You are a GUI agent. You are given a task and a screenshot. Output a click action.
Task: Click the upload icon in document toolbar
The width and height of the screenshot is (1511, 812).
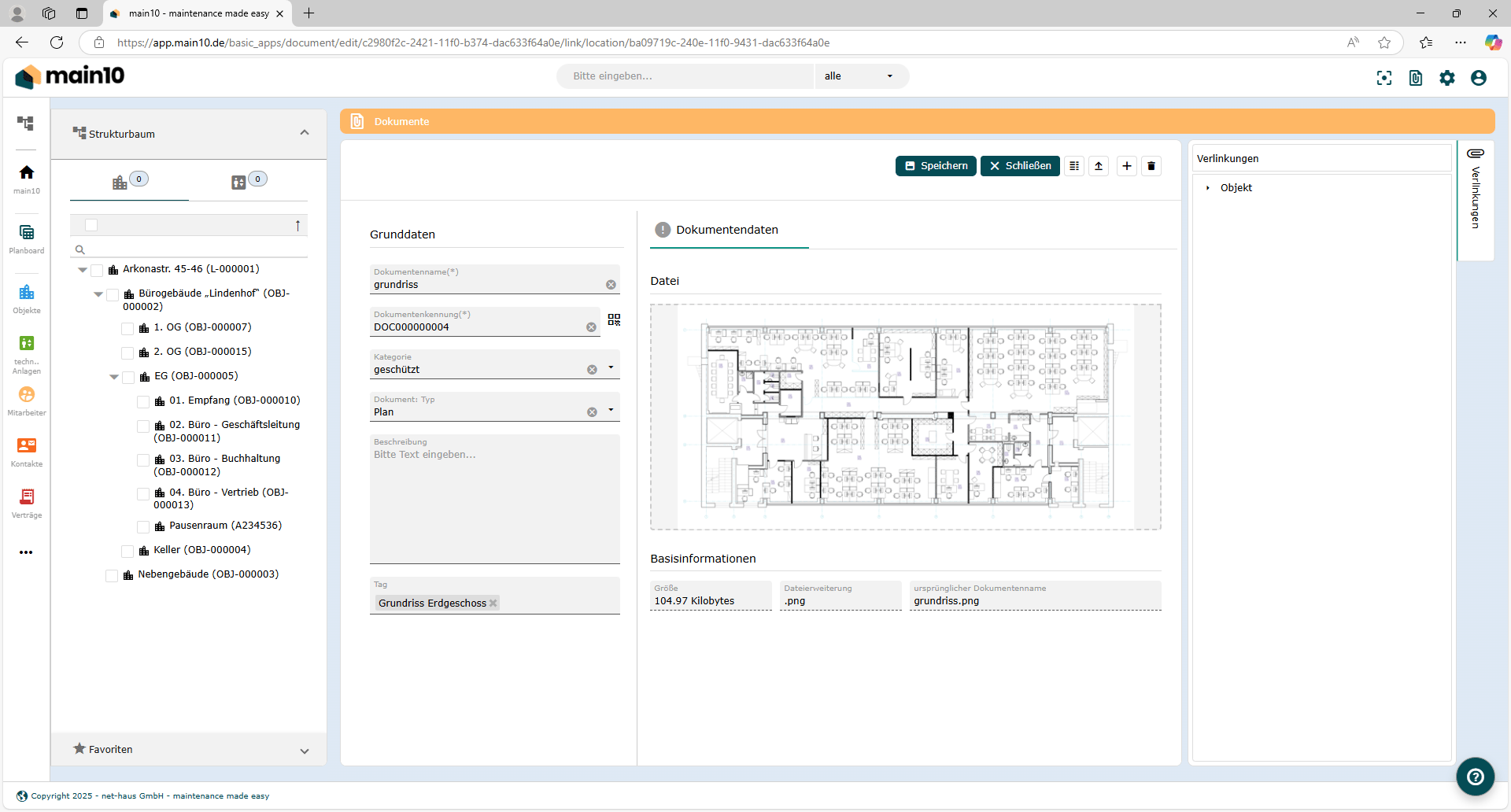point(1099,166)
